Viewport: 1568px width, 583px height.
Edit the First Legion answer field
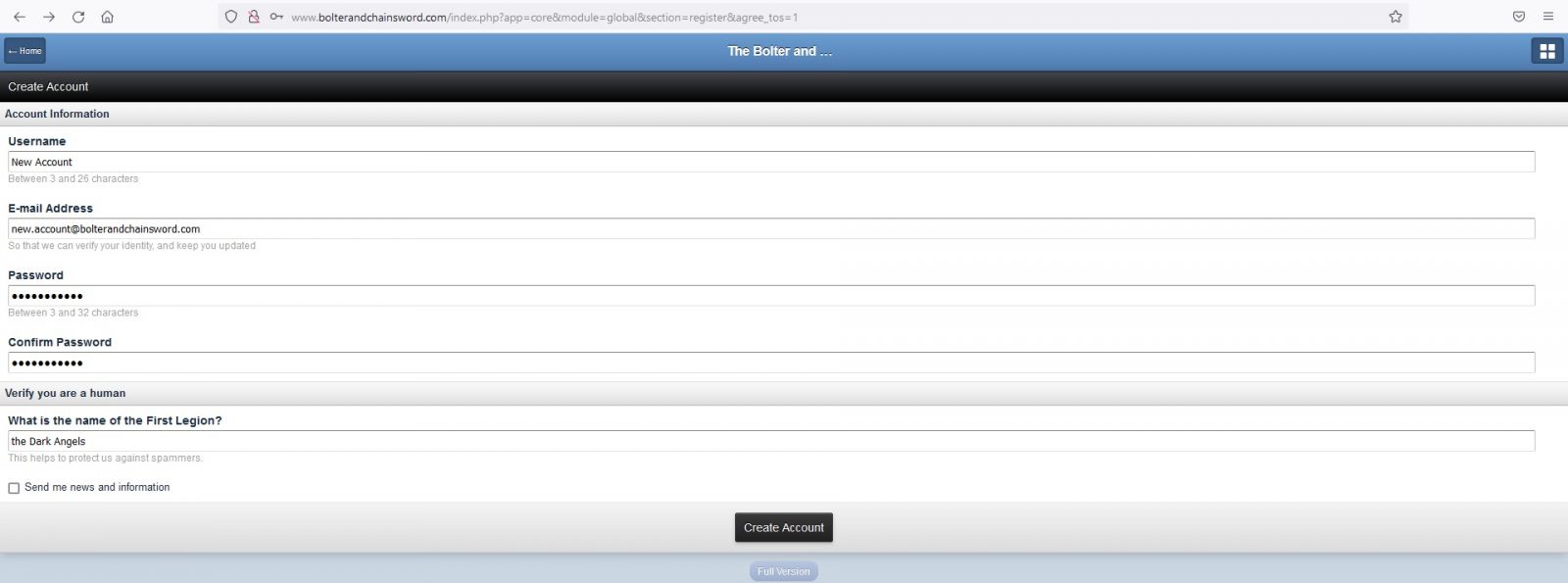771,441
